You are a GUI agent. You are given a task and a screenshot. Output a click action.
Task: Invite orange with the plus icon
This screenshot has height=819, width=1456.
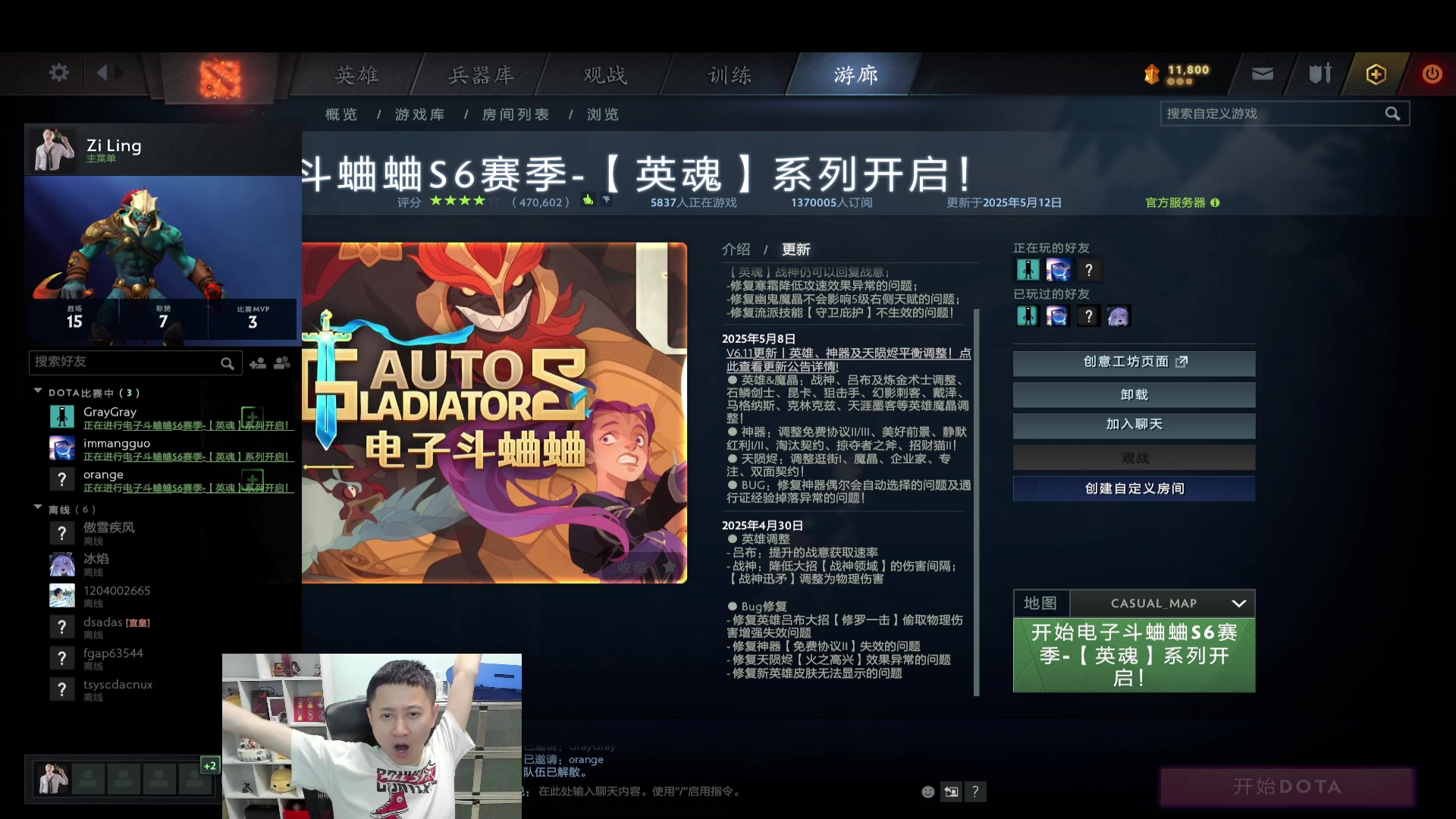tap(252, 479)
